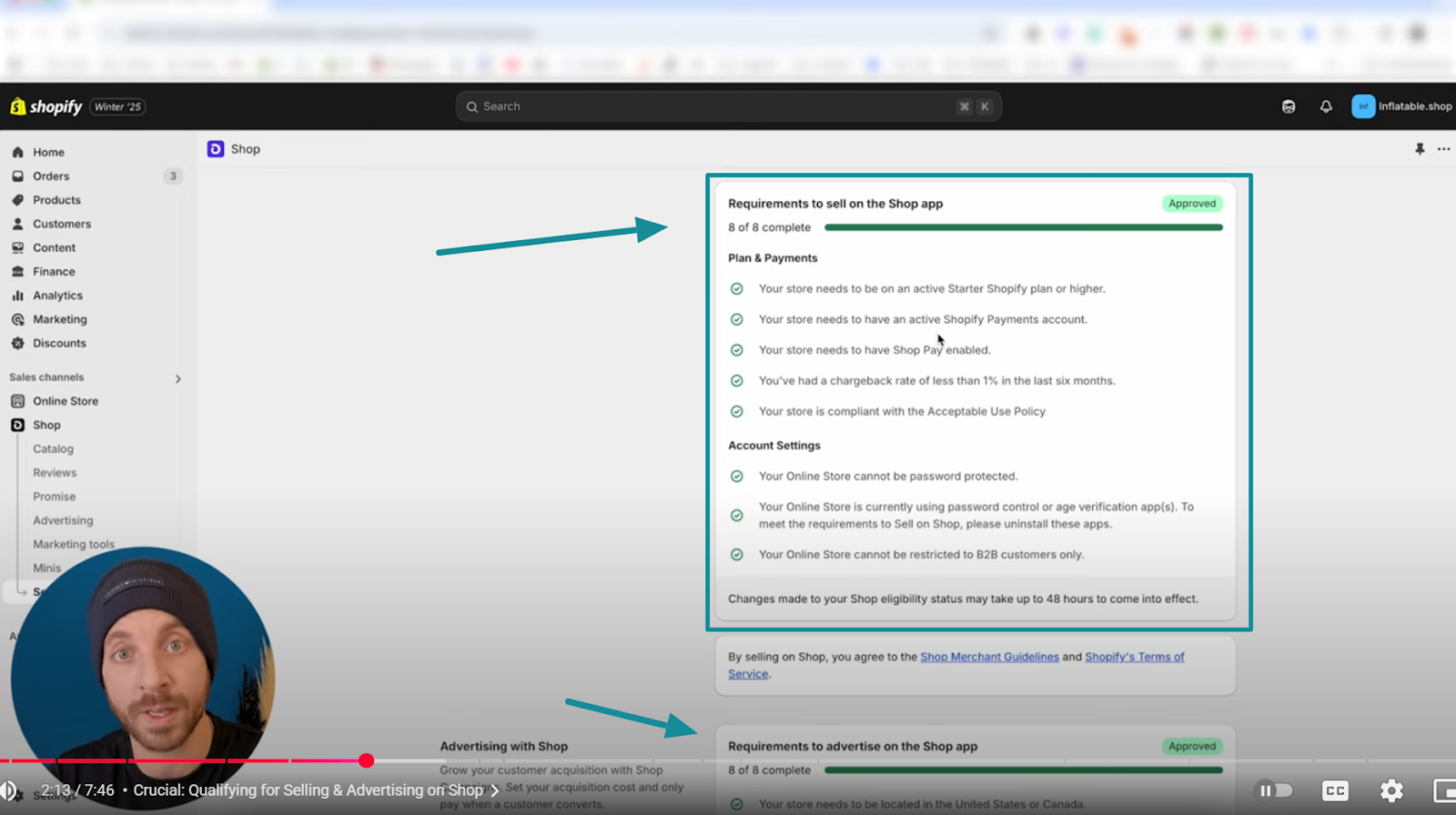Click checkmark for password protected requirement
Screen dimensions: 1456x815
(737, 476)
